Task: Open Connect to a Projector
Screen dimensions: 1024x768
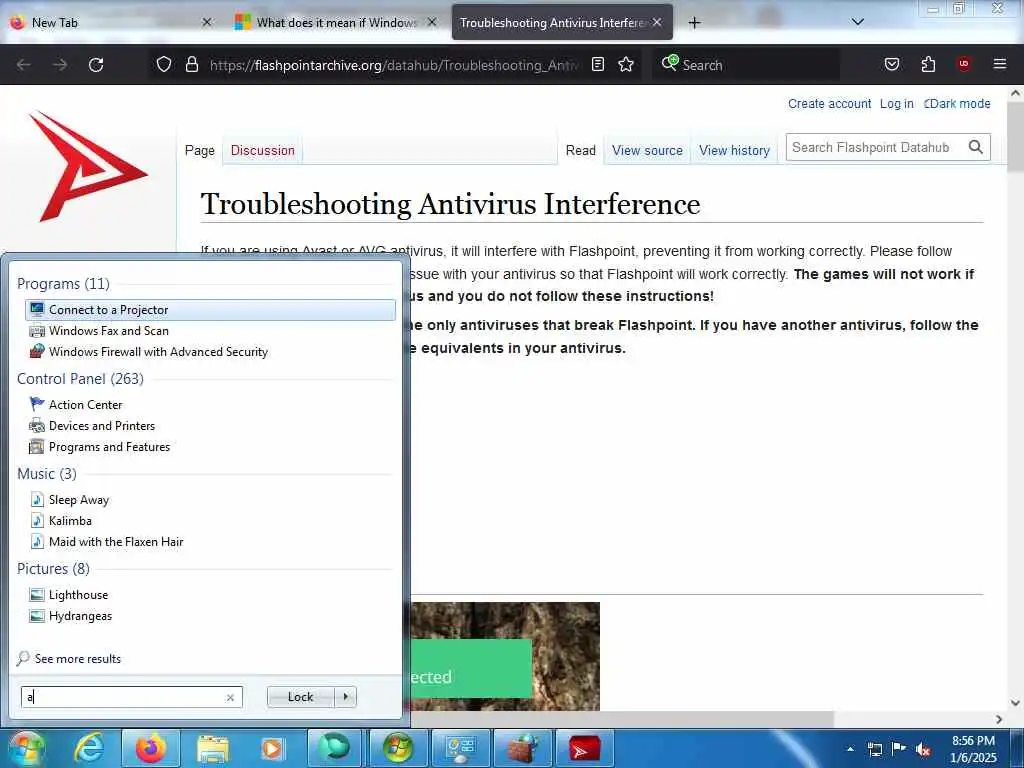Action: (x=210, y=310)
